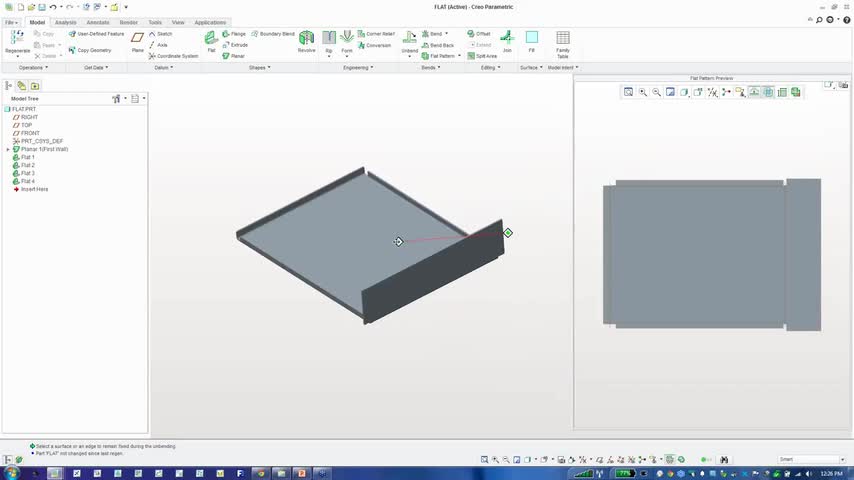The width and height of the screenshot is (854, 480).
Task: Select the Flange wall tool
Action: pyautogui.click(x=234, y=34)
